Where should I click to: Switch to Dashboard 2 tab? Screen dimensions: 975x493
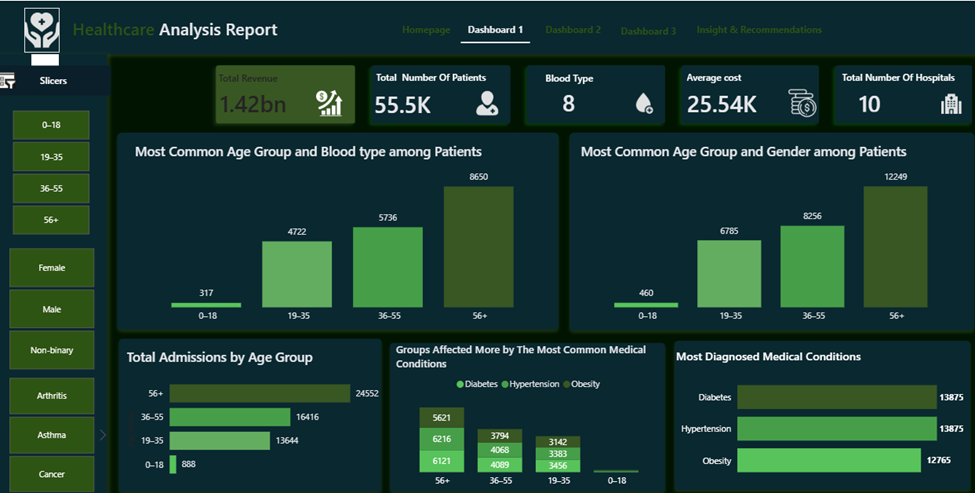pyautogui.click(x=573, y=30)
